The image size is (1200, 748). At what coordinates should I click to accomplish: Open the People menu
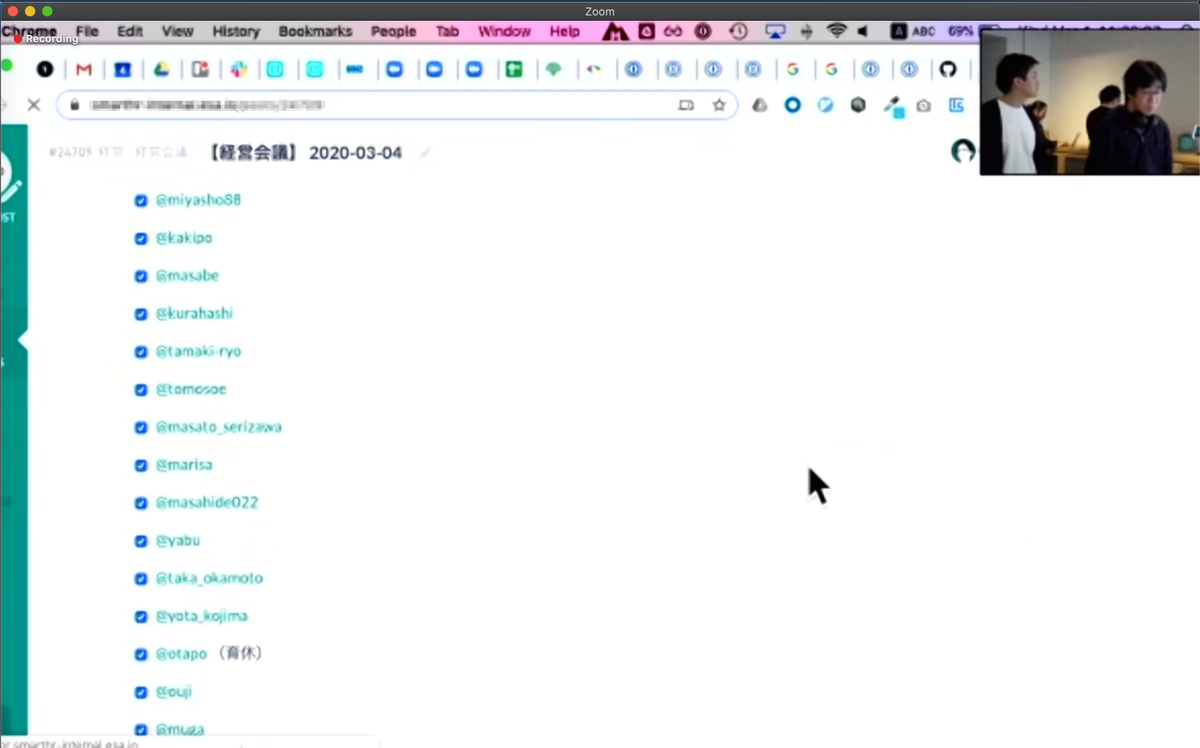click(x=393, y=32)
